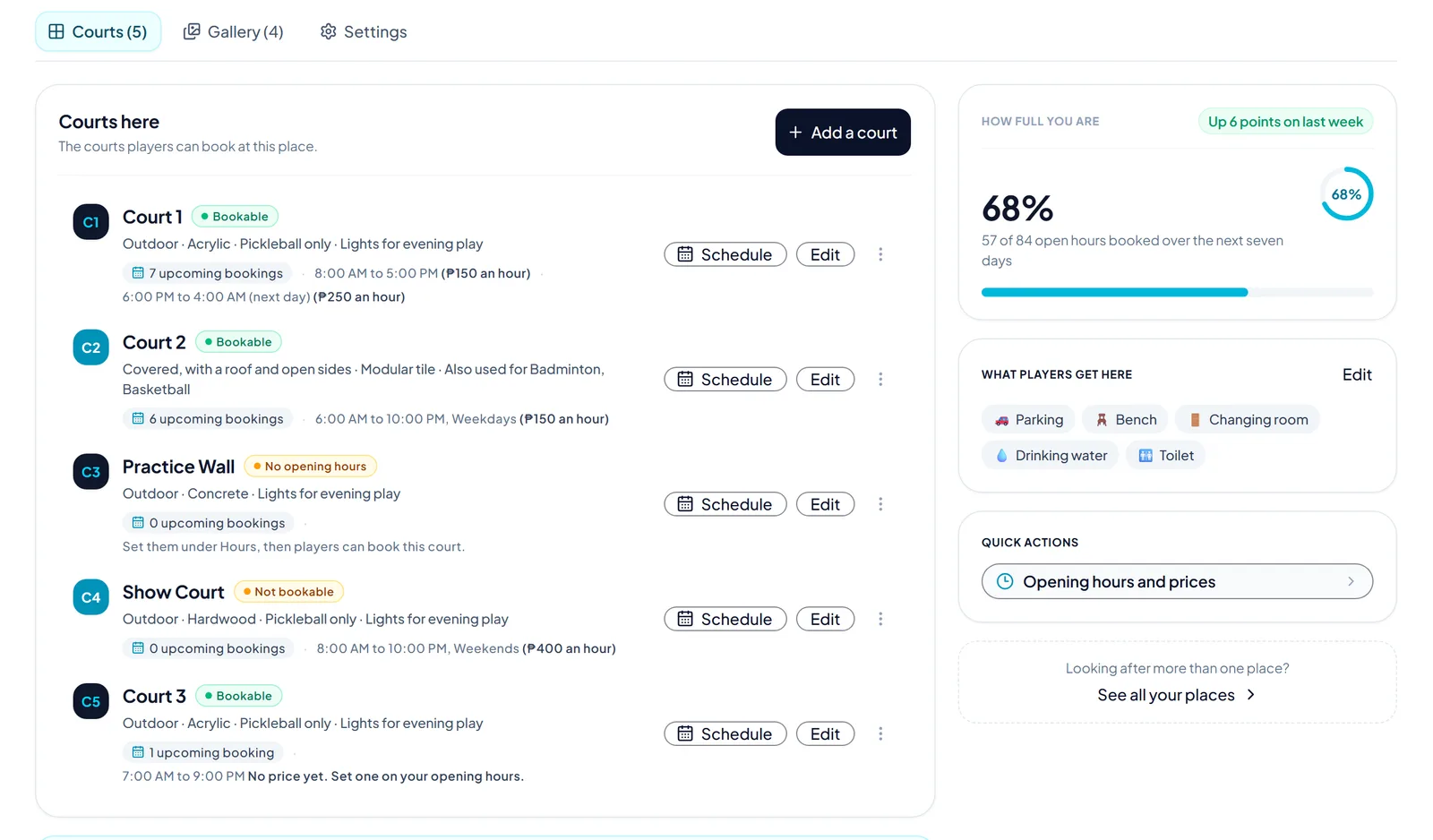
Task: Open Schedule for Court 3
Action: 725,734
